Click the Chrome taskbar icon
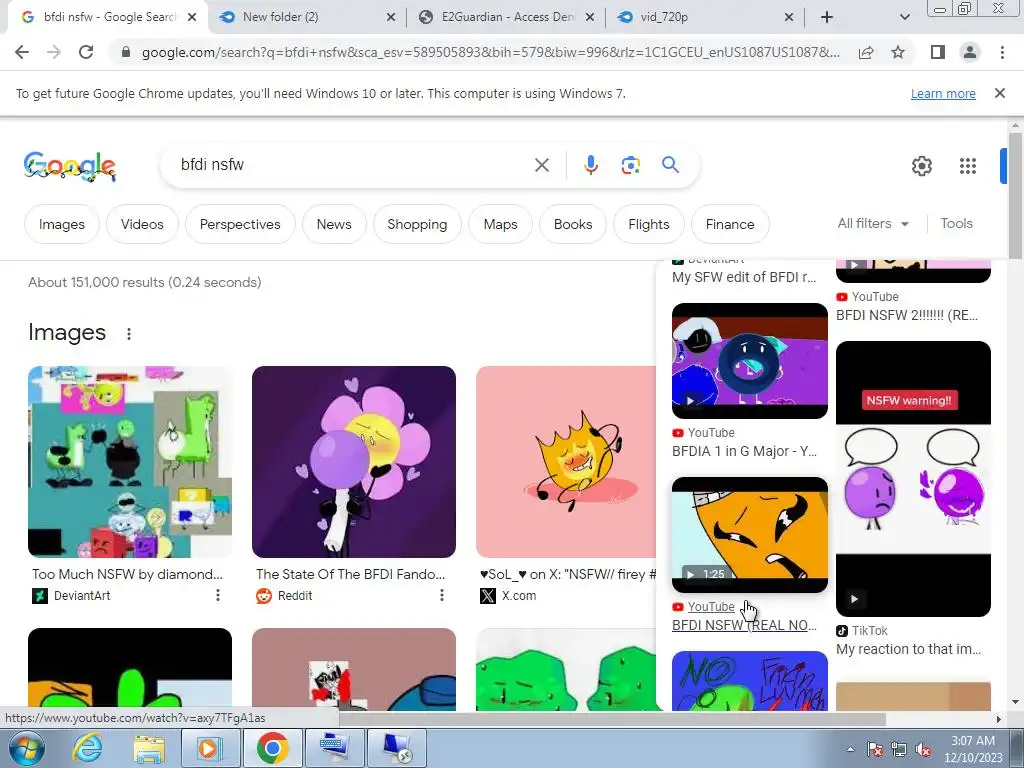The height and width of the screenshot is (768, 1024). point(272,748)
